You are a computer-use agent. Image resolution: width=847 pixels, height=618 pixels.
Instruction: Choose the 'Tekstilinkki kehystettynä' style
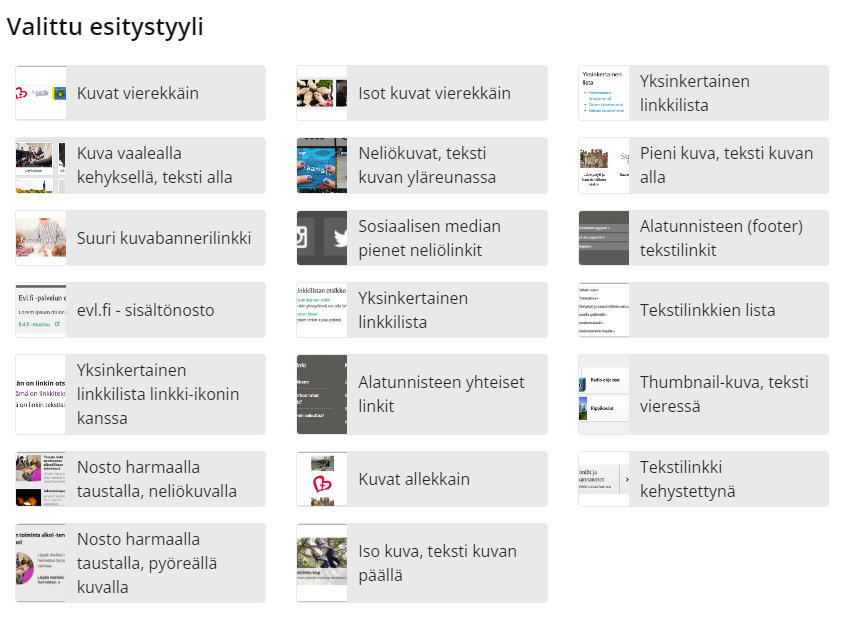[x=703, y=479]
